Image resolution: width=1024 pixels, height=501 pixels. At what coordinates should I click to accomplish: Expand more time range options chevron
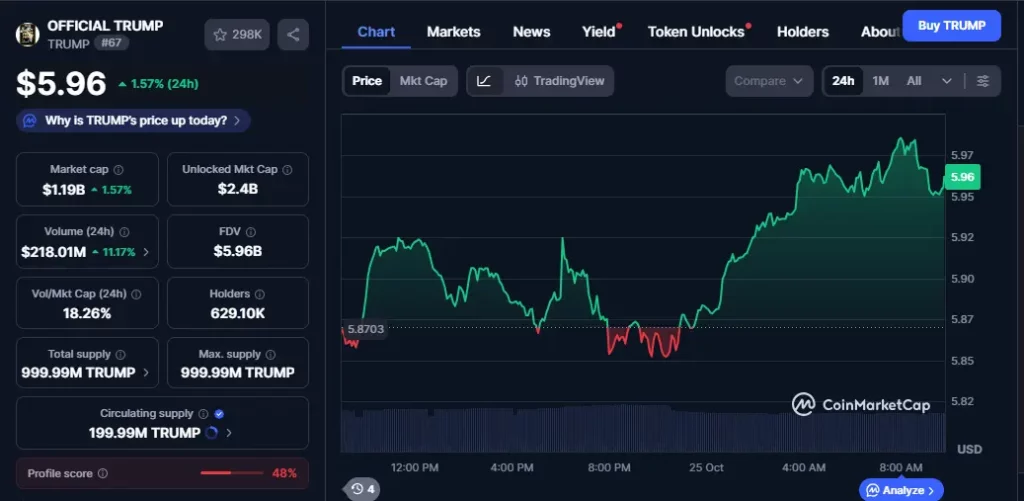point(947,81)
